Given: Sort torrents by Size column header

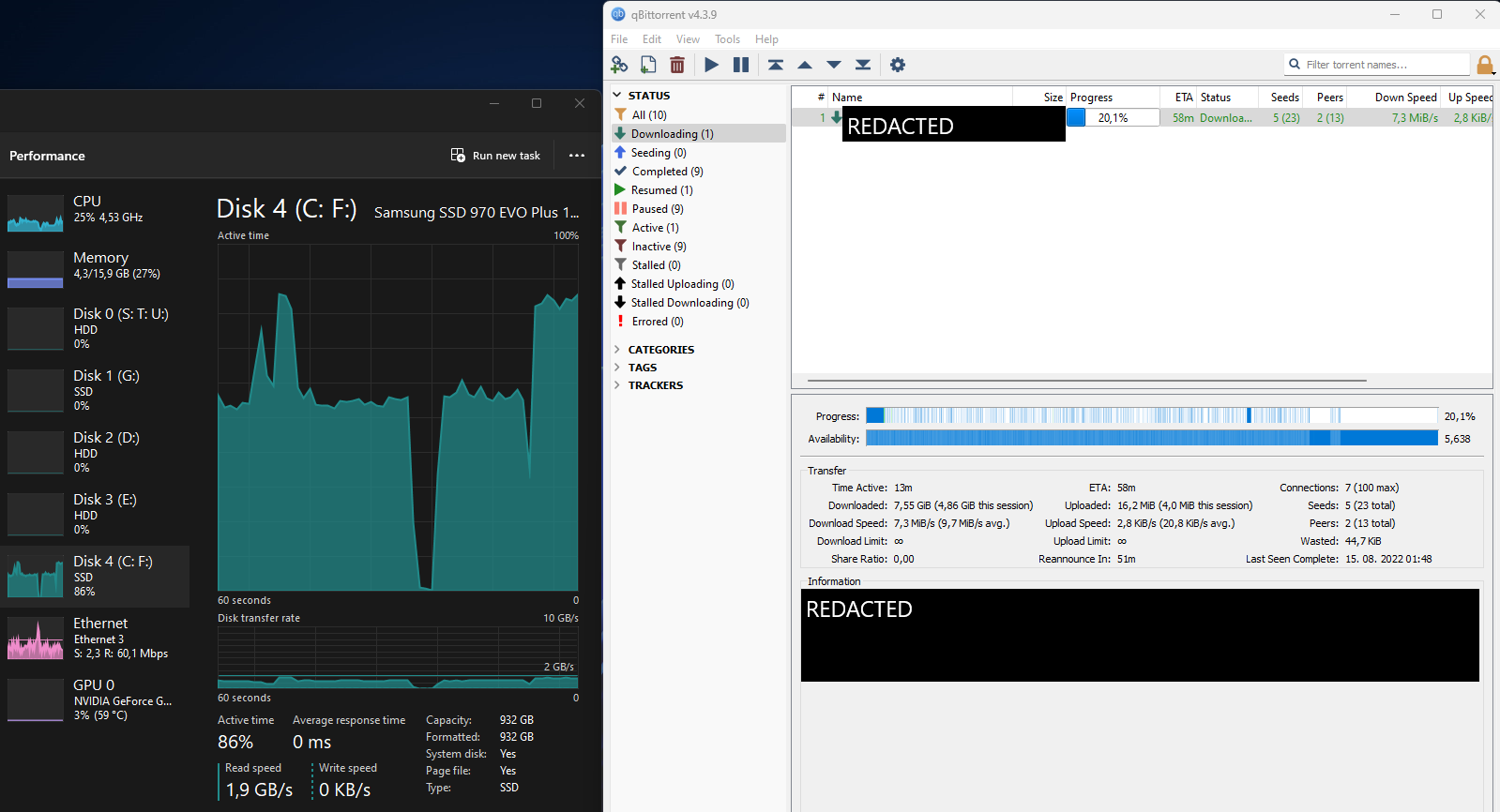Looking at the screenshot, I should (1039, 98).
